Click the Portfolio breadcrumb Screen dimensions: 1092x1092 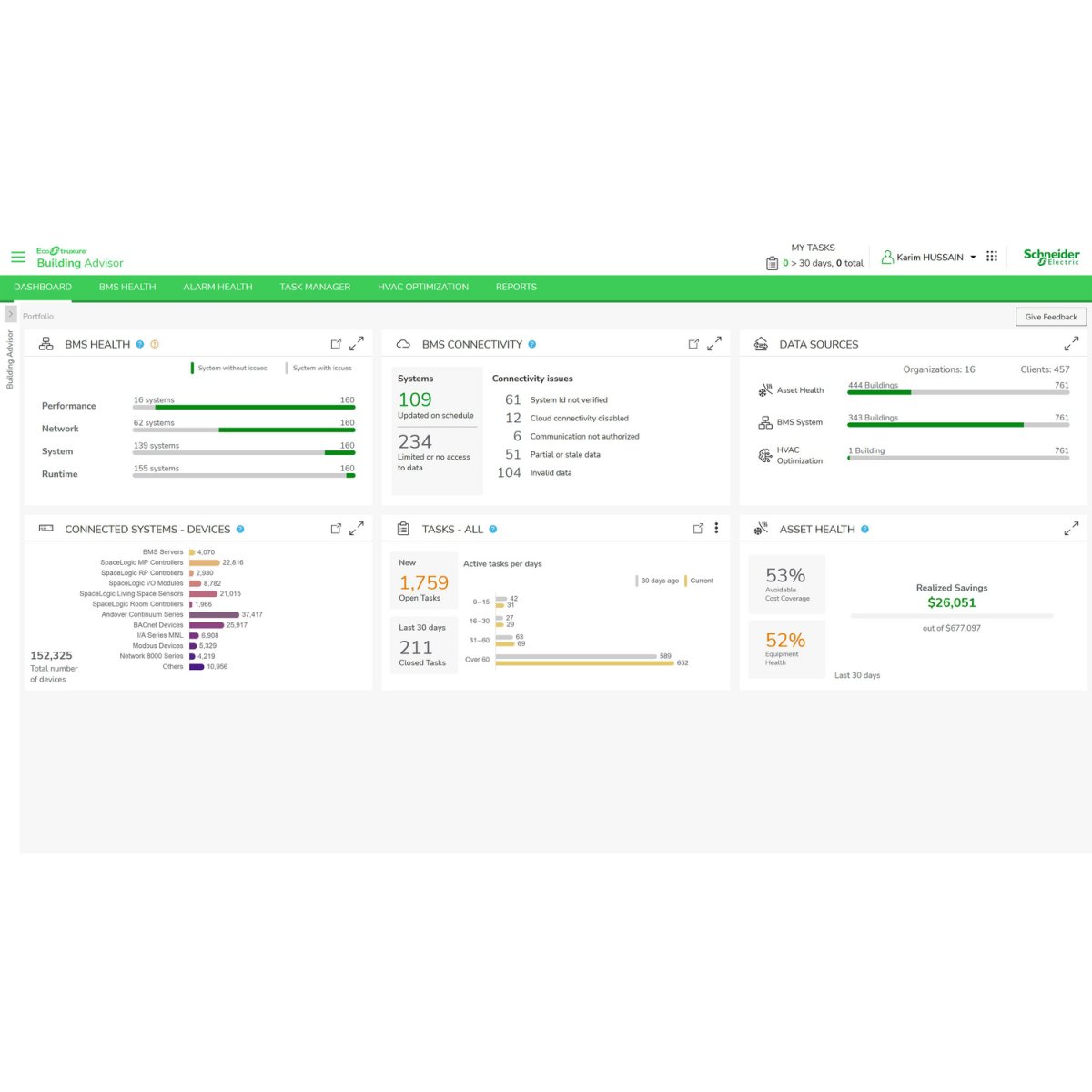(x=38, y=317)
